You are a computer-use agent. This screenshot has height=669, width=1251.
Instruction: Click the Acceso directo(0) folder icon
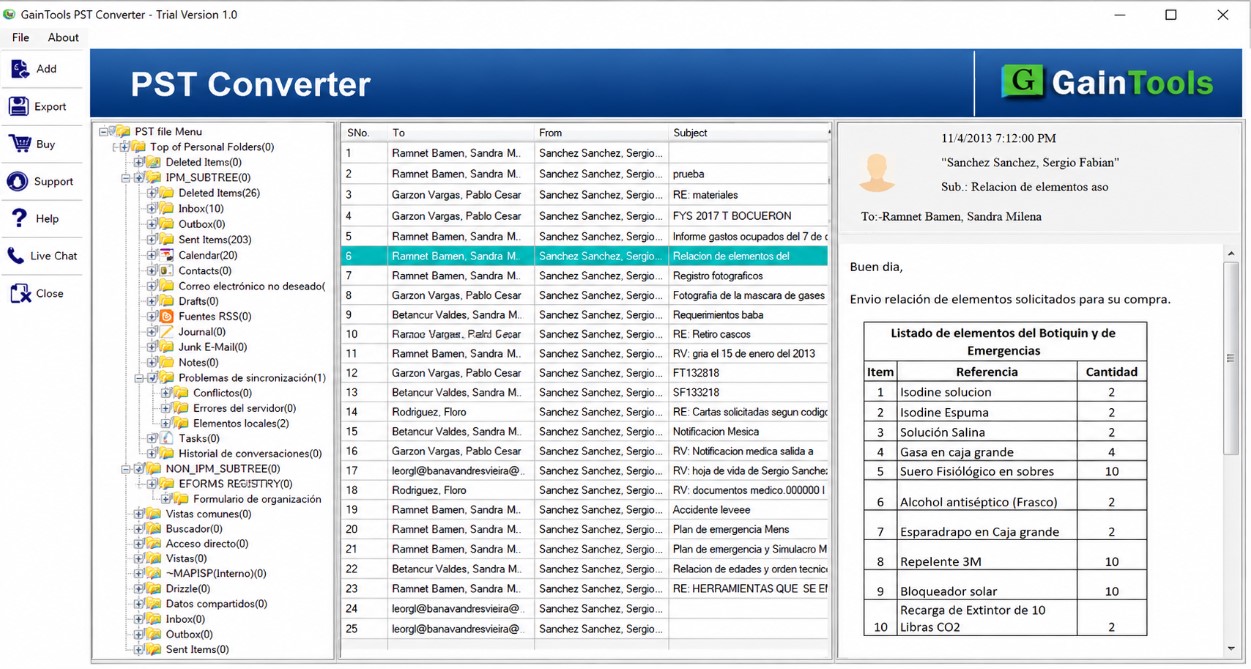point(154,544)
